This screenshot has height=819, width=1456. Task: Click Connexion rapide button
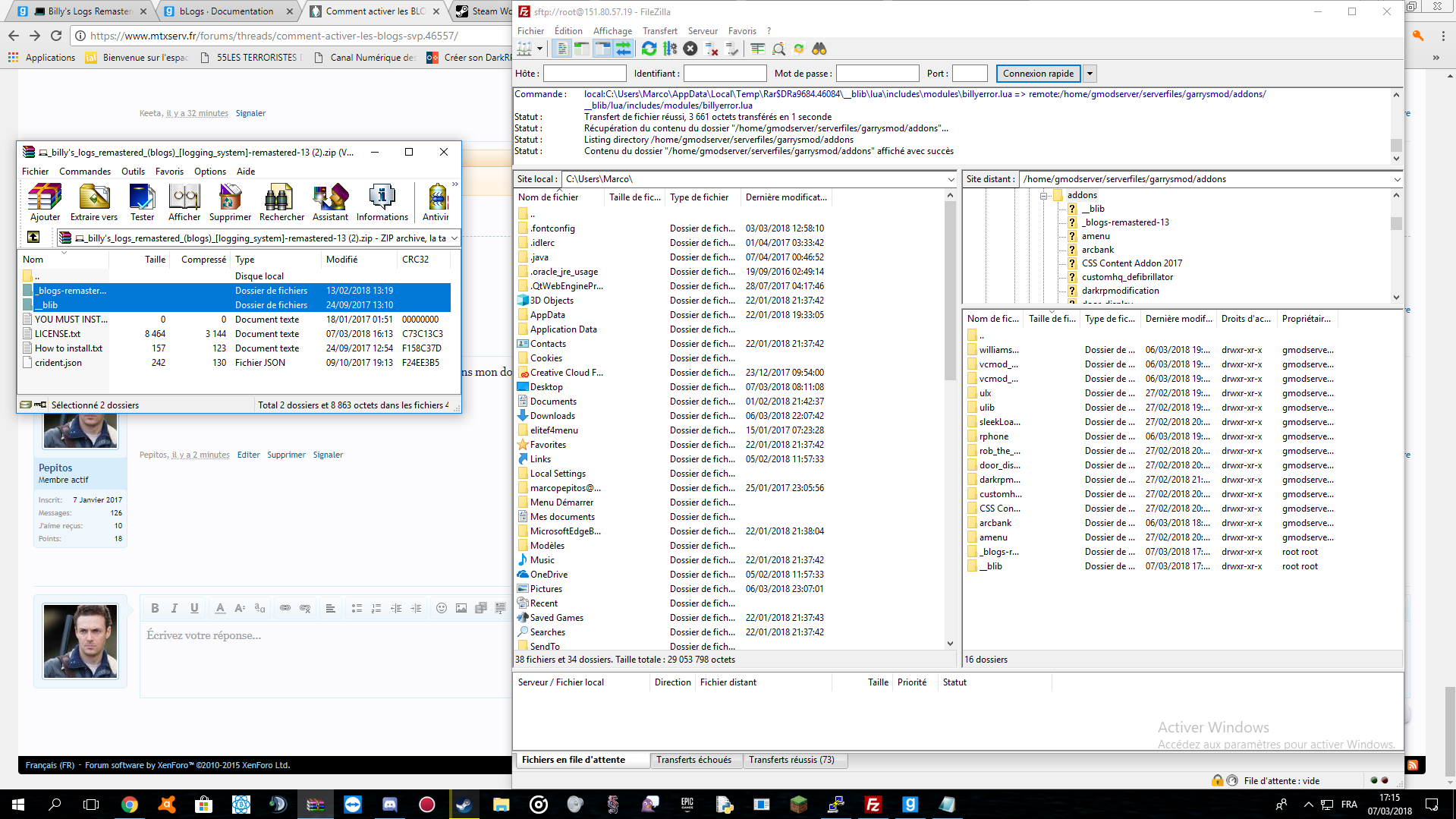click(1038, 74)
